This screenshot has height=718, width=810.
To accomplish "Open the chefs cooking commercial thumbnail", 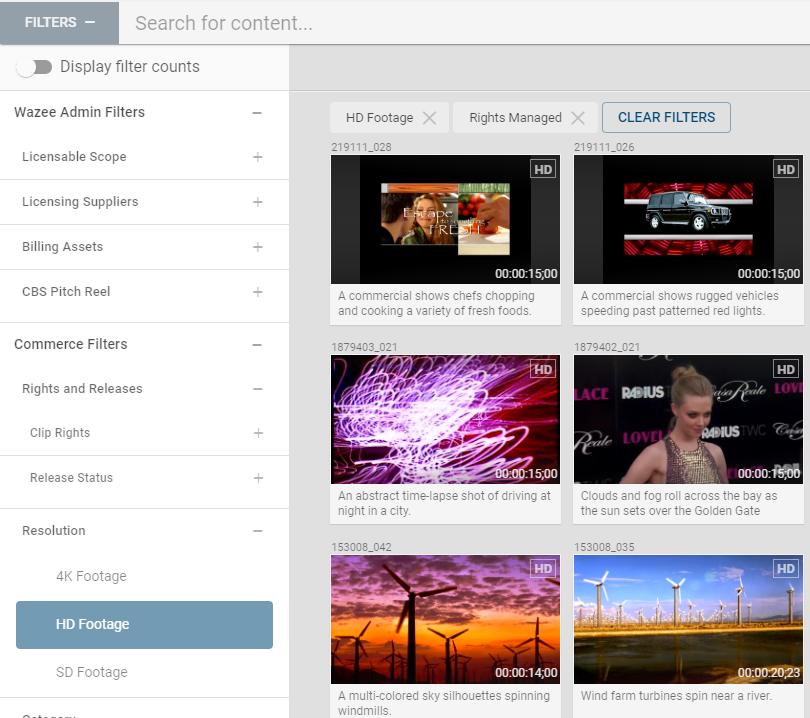I will 445,220.
